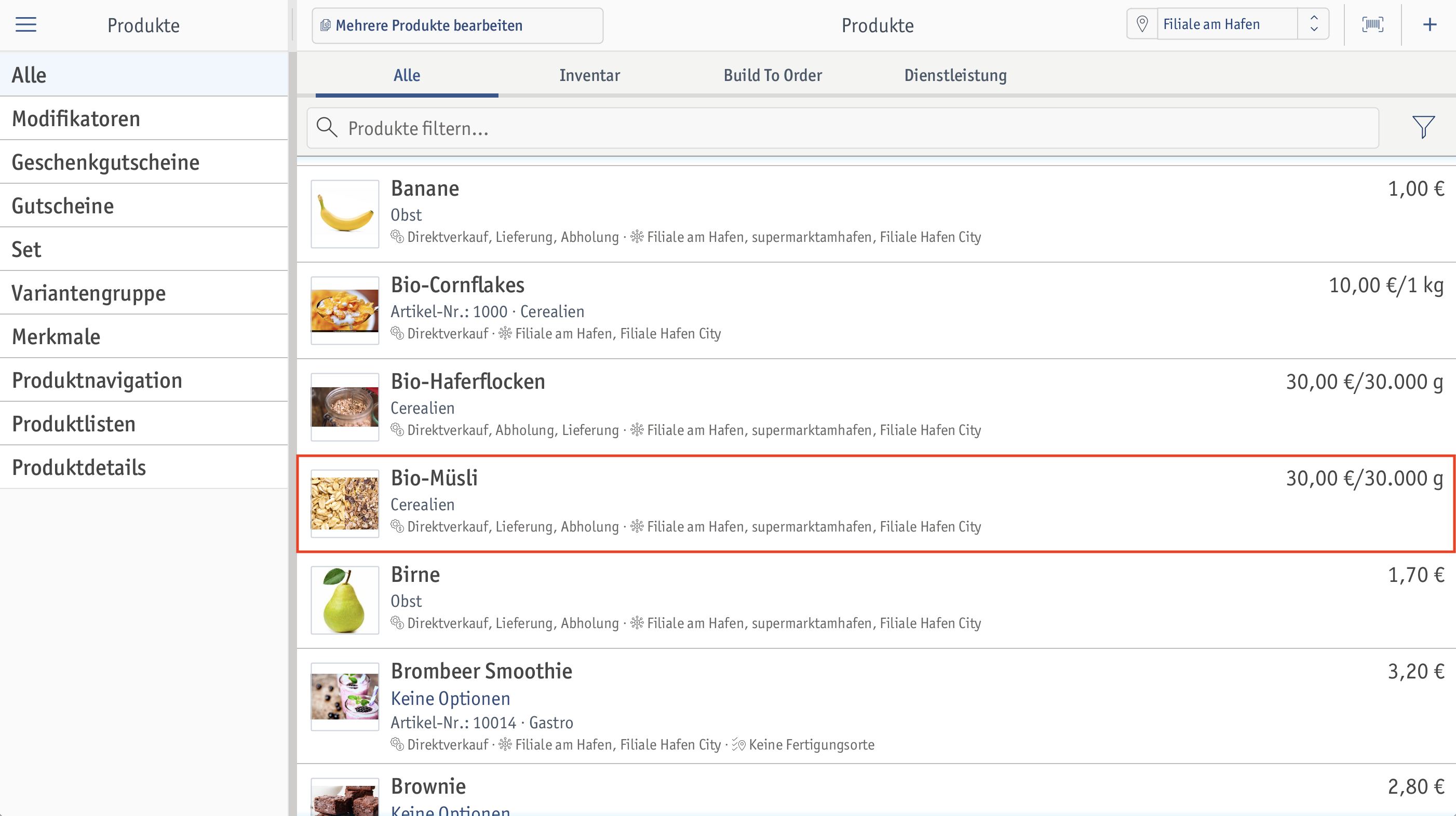Open Set in the sidebar

(144, 249)
